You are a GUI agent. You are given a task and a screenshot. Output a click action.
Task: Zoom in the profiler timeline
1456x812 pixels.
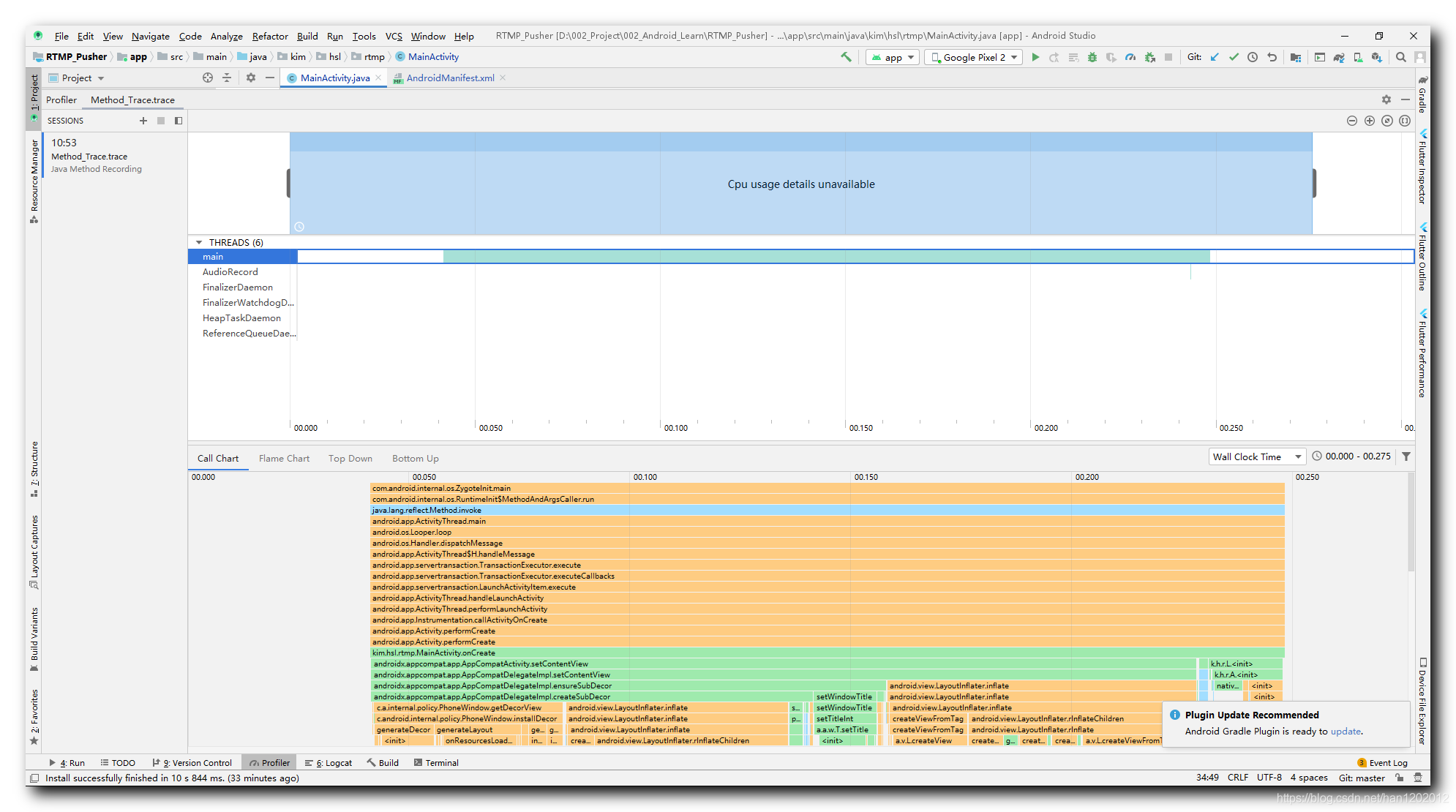tap(1370, 121)
